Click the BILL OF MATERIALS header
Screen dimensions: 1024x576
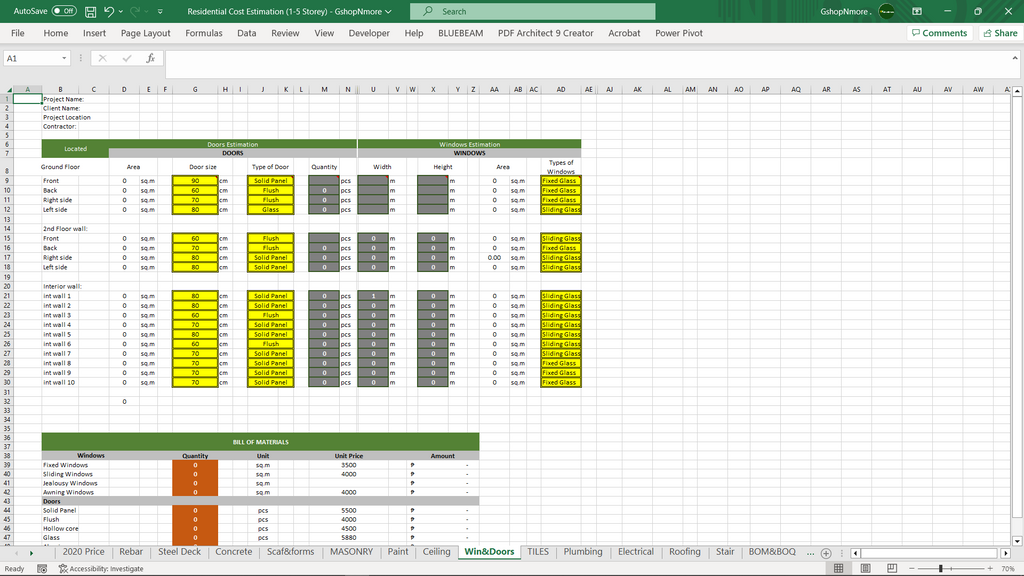coord(261,442)
